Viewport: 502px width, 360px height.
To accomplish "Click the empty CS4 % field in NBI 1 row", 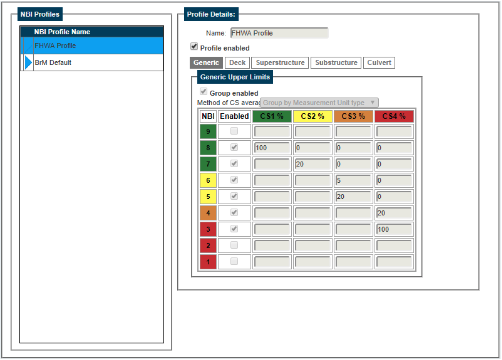I will click(394, 262).
